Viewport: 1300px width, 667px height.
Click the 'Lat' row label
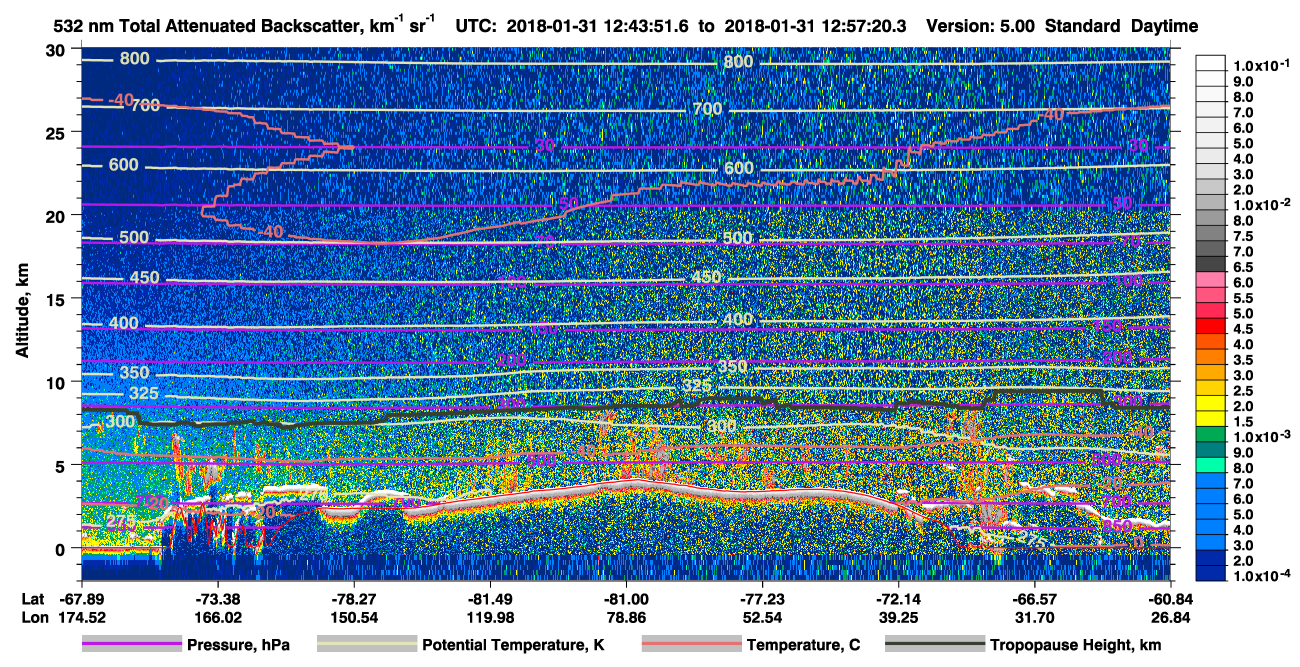pos(33,598)
